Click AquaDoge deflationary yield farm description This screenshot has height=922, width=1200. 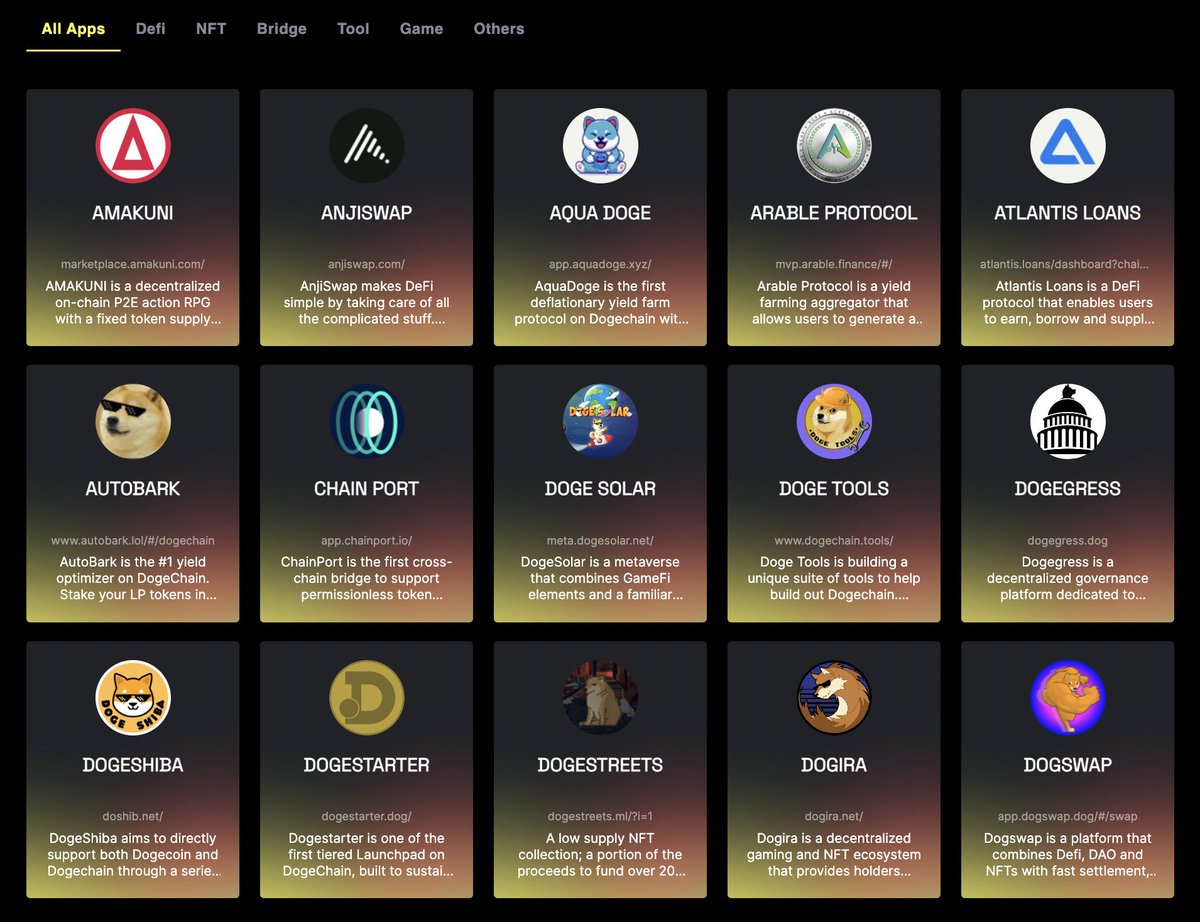600,303
